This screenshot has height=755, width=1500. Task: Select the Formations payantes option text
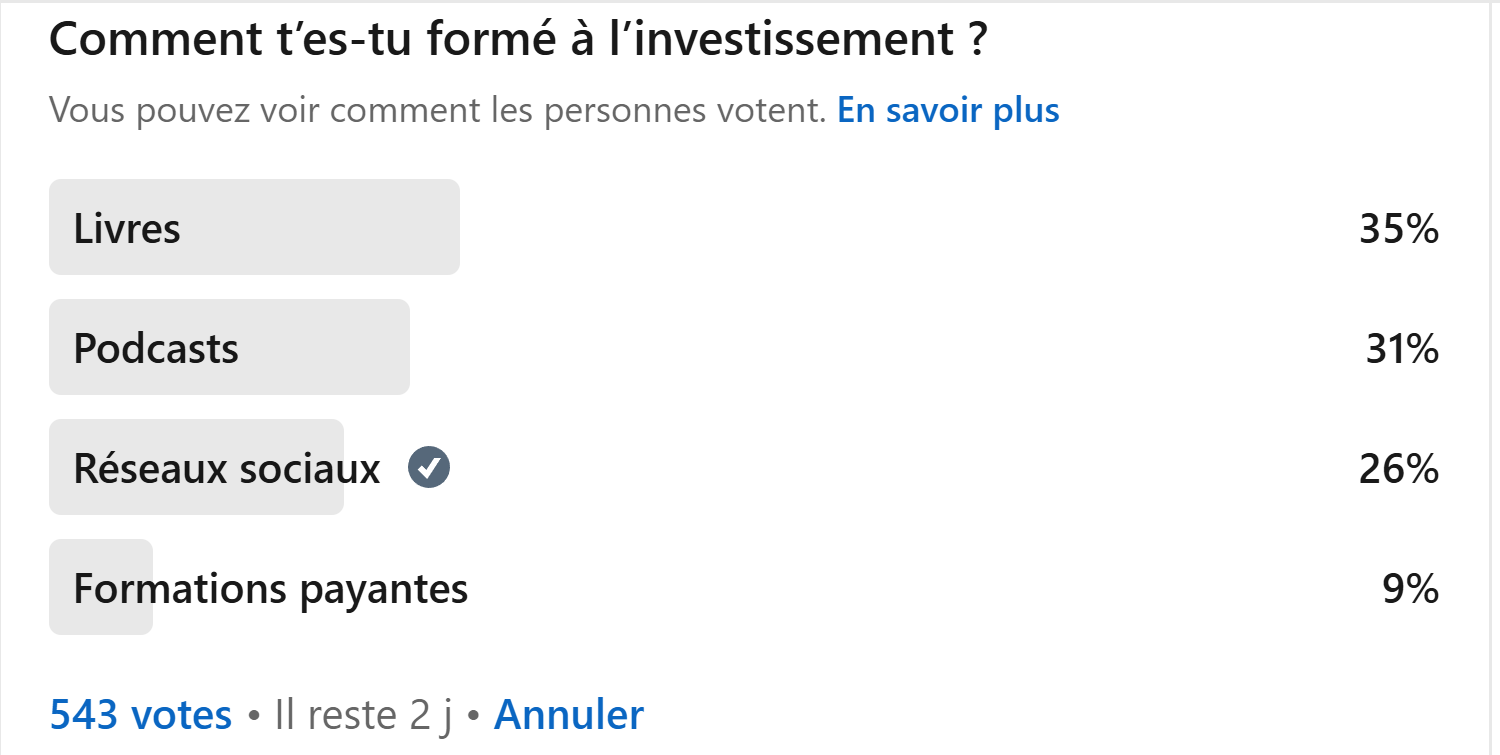click(x=271, y=589)
